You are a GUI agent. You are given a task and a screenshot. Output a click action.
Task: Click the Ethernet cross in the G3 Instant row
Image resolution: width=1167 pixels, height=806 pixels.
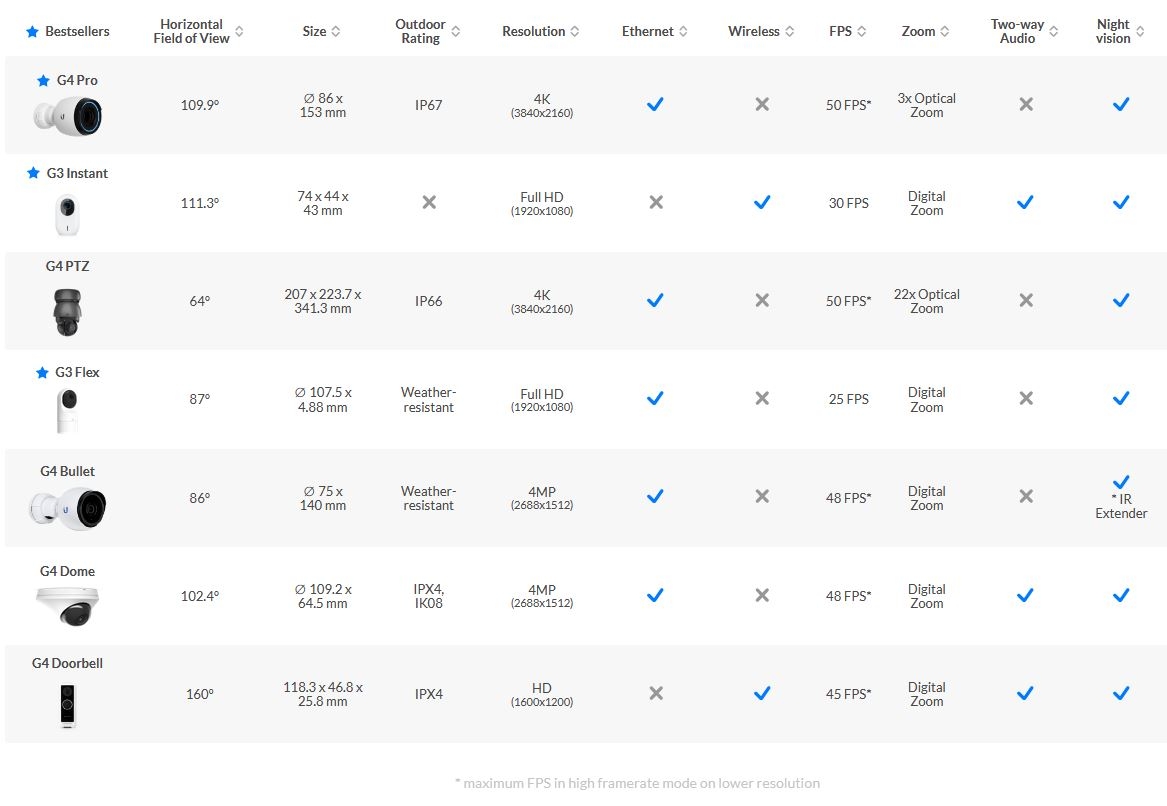click(656, 202)
